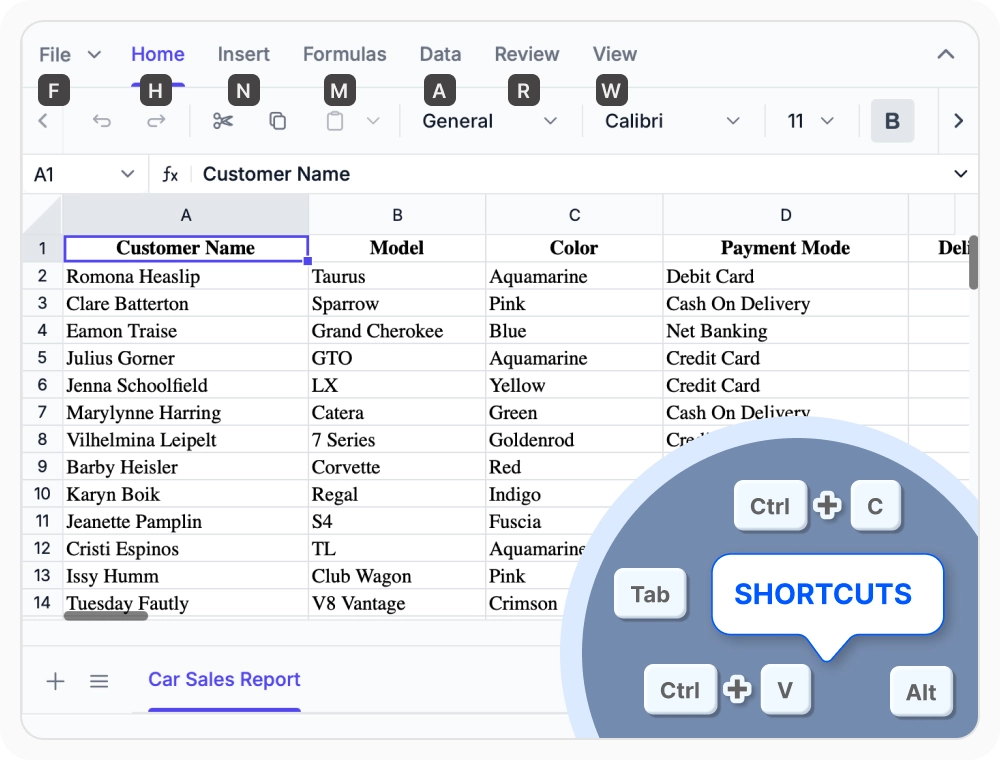
Task: Click cell Jenna Schoolfield
Action: coord(186,385)
